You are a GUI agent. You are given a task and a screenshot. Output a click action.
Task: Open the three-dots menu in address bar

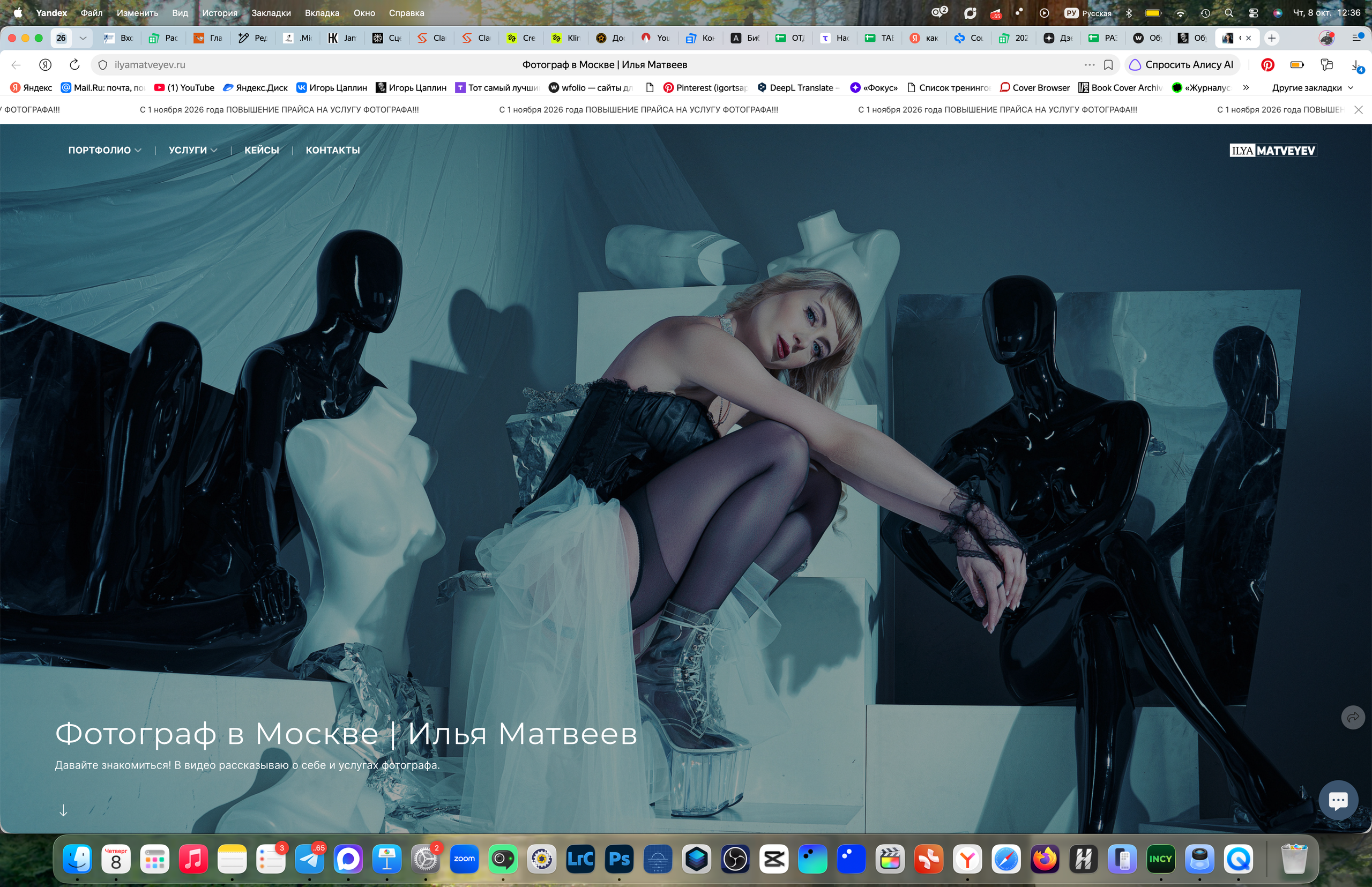coord(1090,64)
